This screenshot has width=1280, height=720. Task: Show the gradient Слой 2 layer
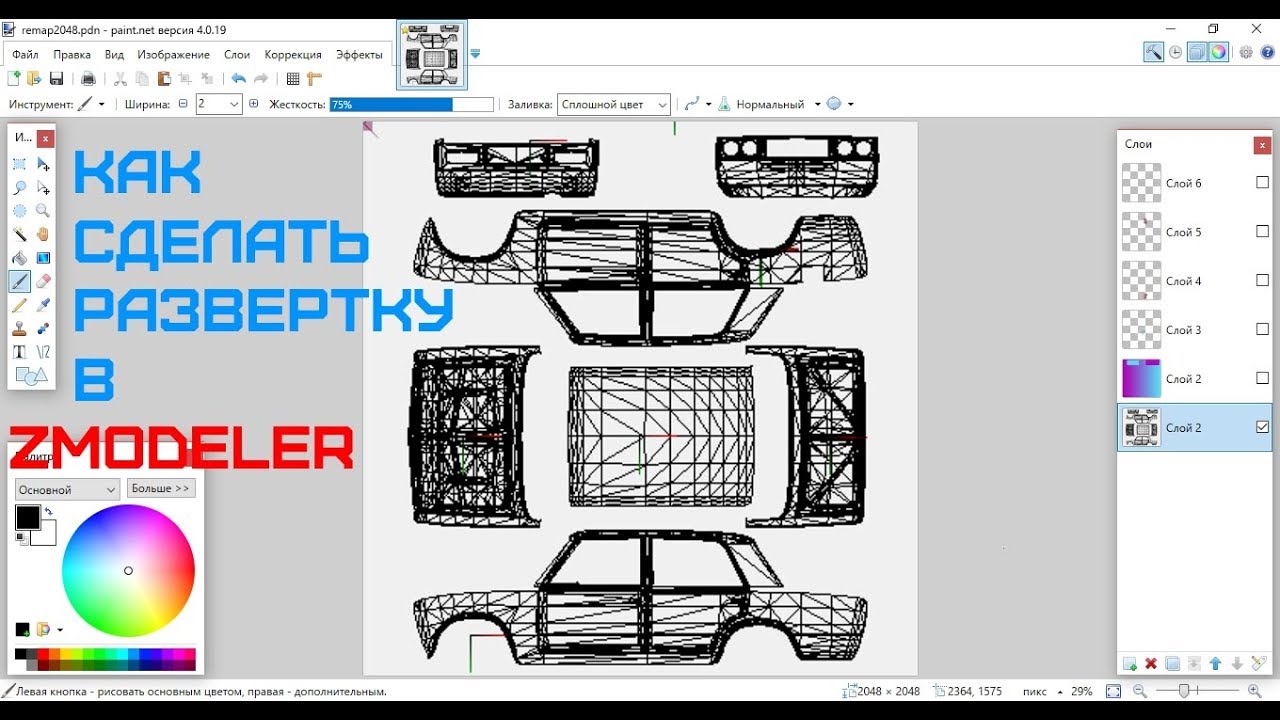1262,379
